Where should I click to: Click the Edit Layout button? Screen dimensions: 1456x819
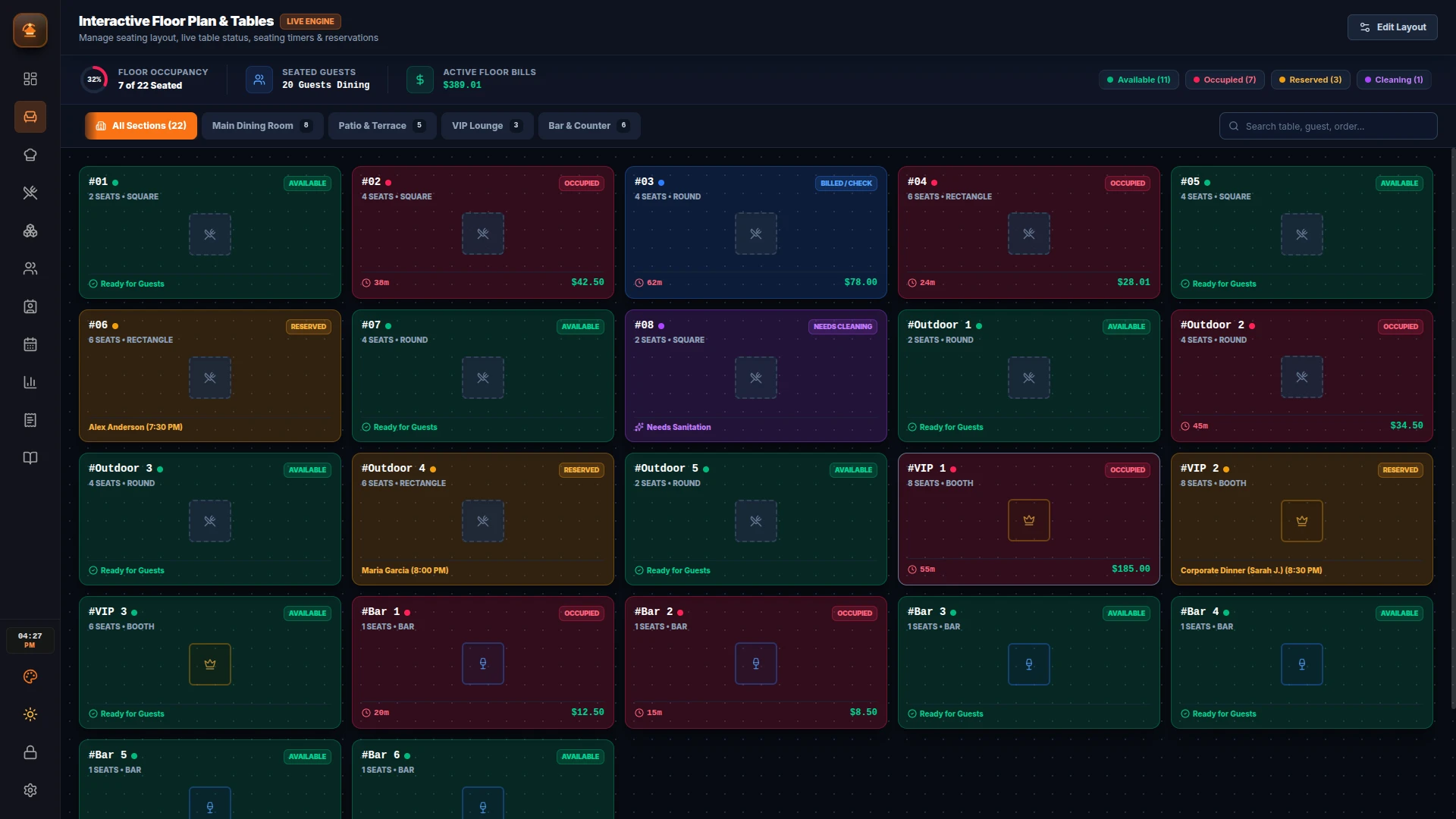[1392, 27]
